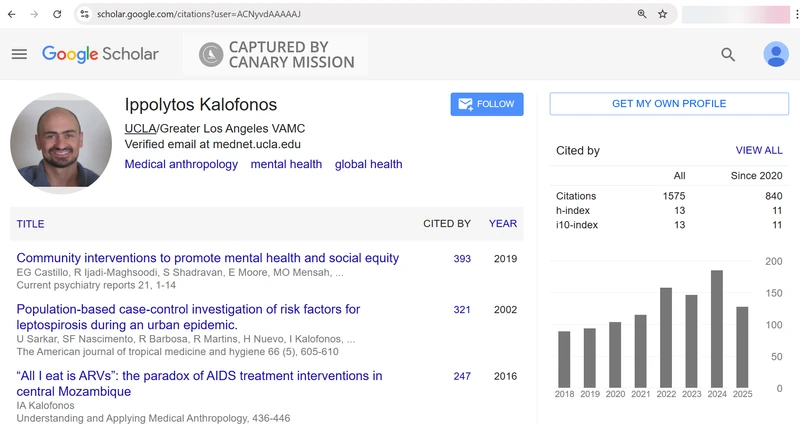Click the profile photo of Ippolytos Kalofonos
This screenshot has height=424, width=800.
(61, 143)
